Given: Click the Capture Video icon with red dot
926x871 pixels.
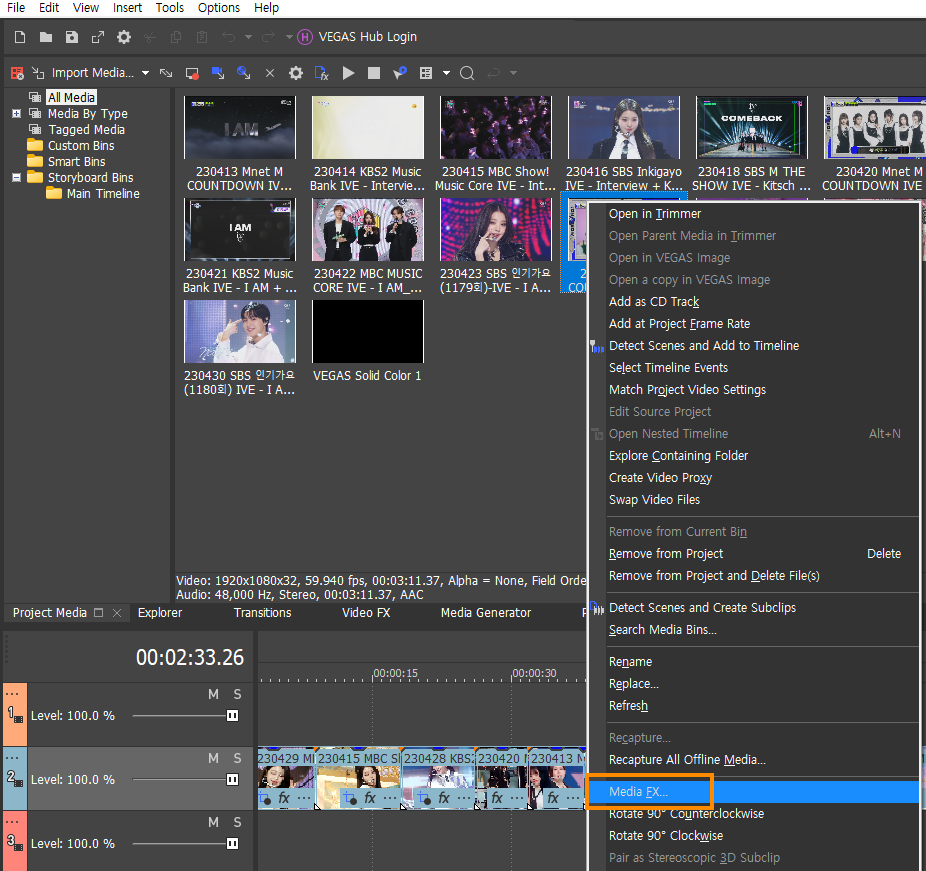Looking at the screenshot, I should click(192, 73).
